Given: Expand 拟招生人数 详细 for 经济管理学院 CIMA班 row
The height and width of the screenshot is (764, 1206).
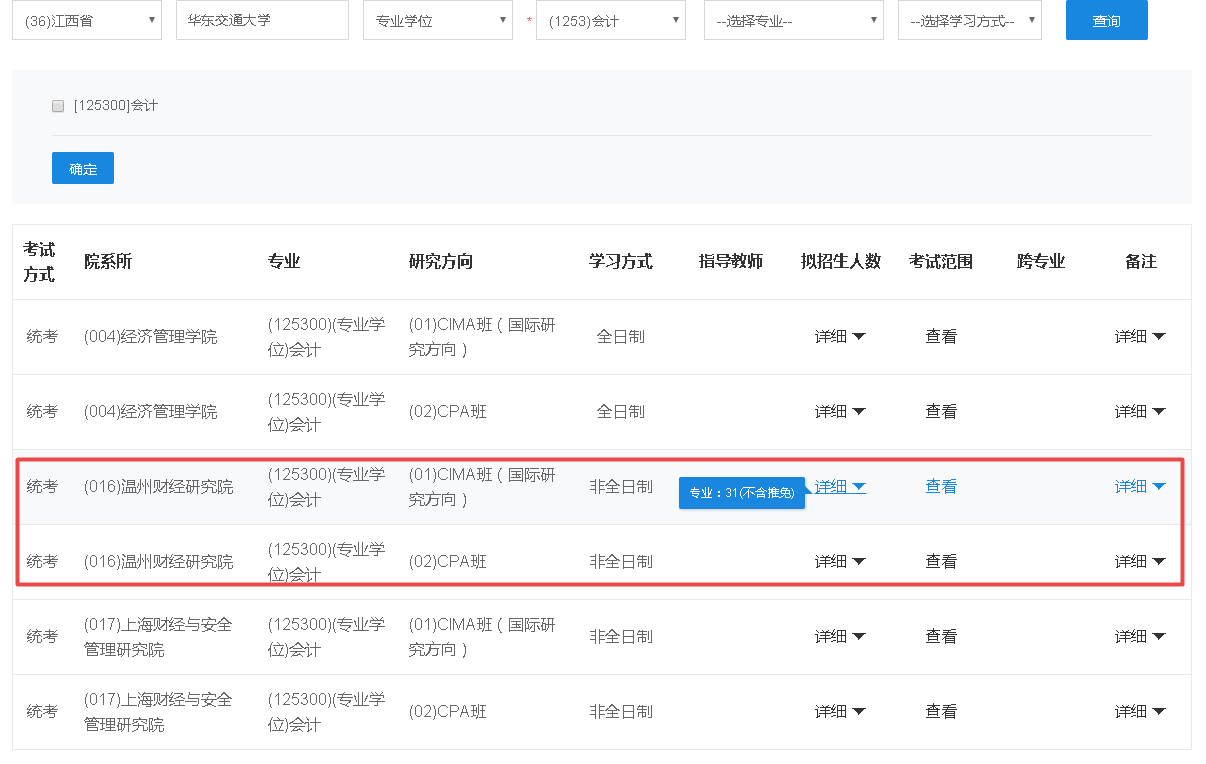Looking at the screenshot, I should pos(840,337).
